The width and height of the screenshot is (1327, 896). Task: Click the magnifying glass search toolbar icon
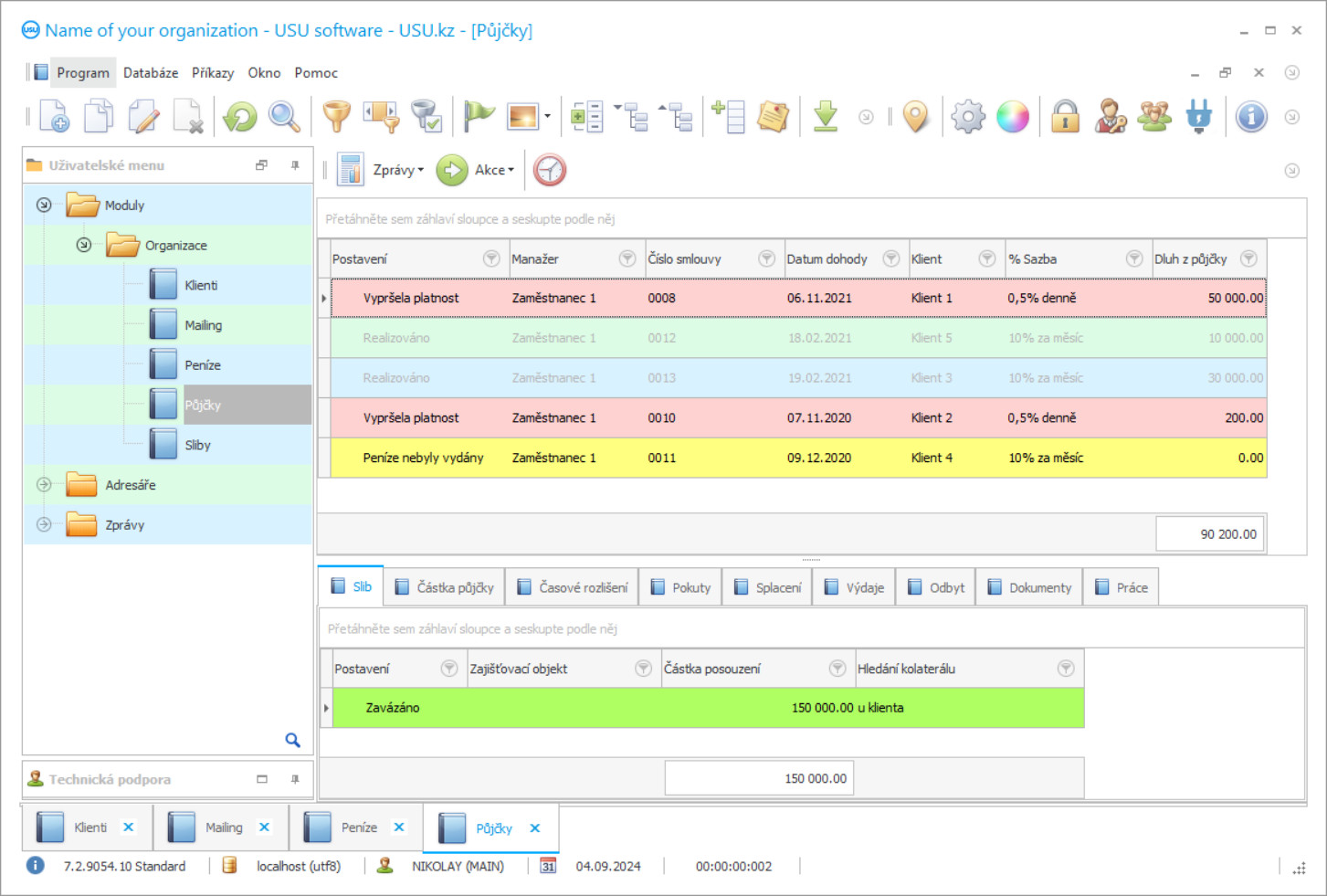point(284,117)
